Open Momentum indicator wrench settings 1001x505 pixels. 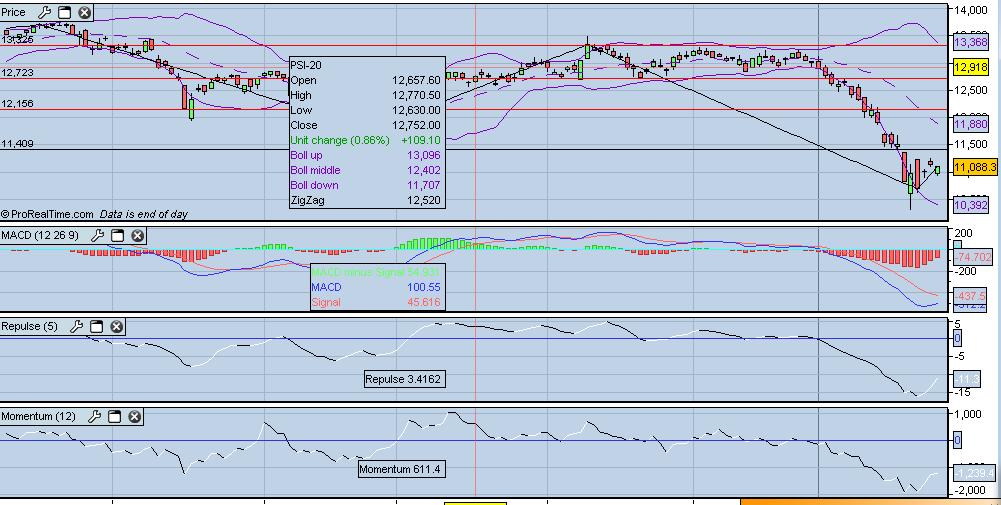point(94,417)
